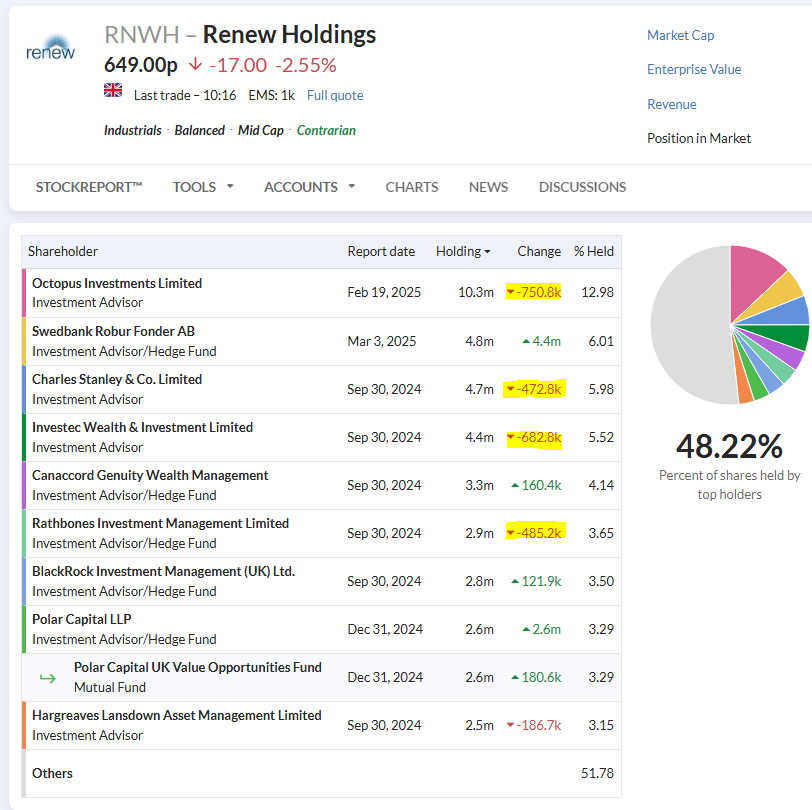Screen dimensions: 812x810
Task: Switch to the CHARTS tab
Action: point(412,187)
